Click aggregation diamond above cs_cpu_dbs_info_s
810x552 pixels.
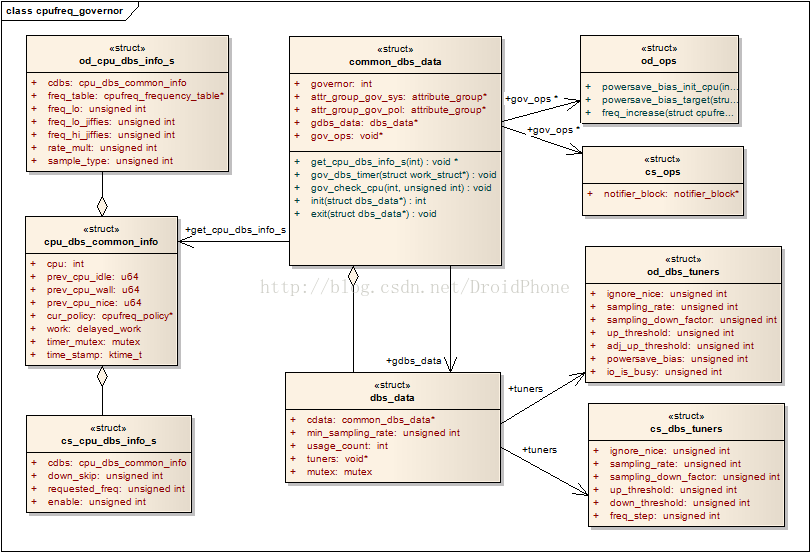102,376
